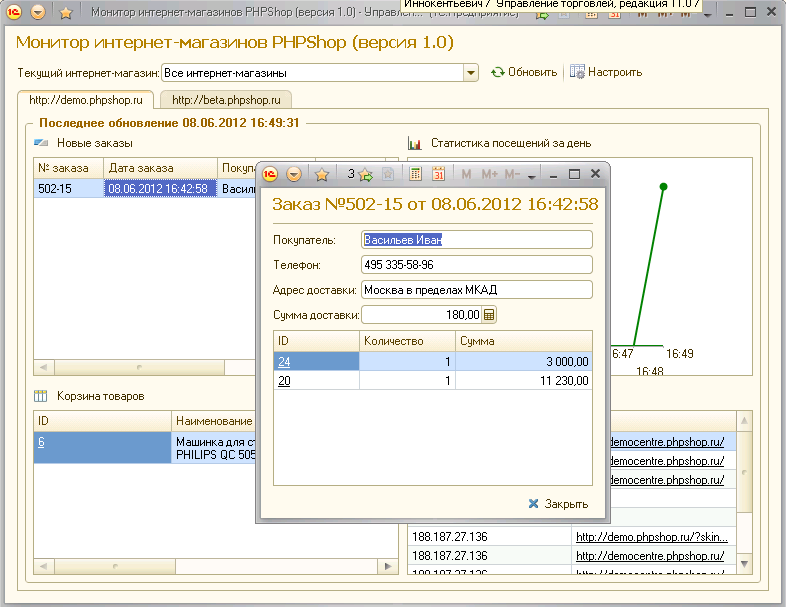Click Новые заказы section icon
This screenshot has width=786, height=607.
click(x=41, y=143)
